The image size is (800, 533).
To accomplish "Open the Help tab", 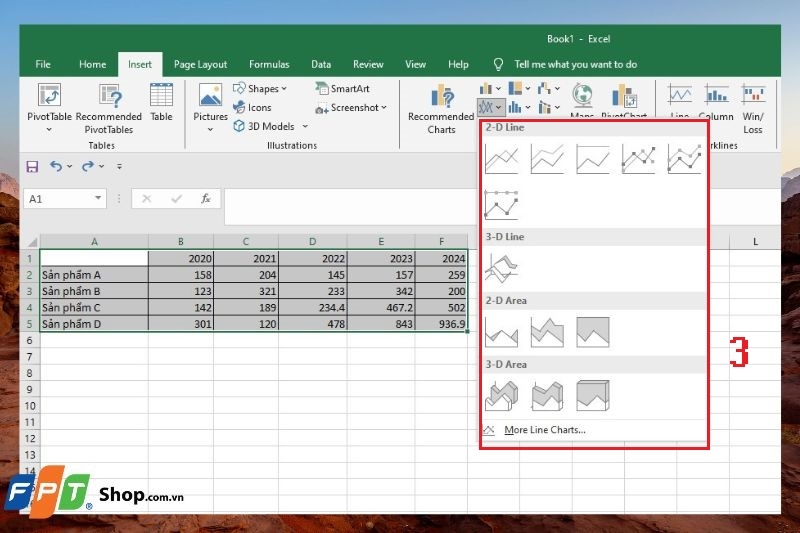I will pyautogui.click(x=458, y=64).
